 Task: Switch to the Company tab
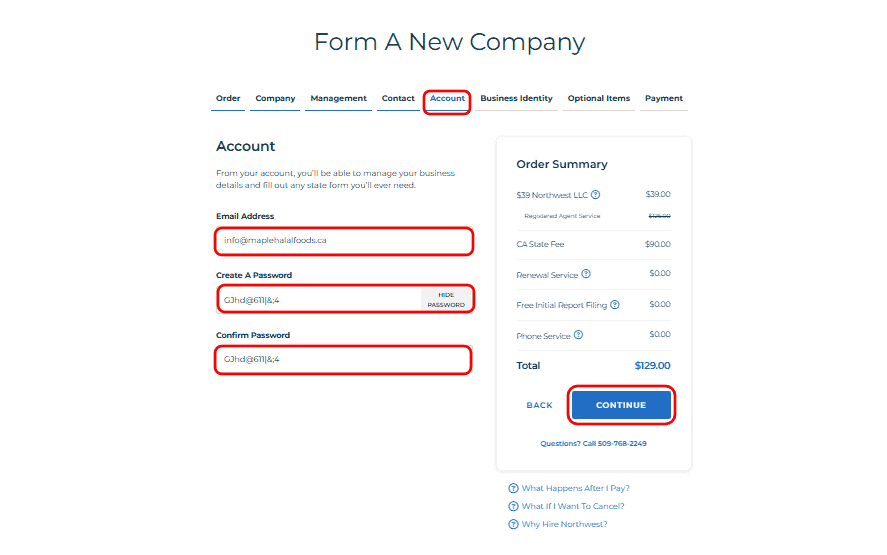pyautogui.click(x=275, y=98)
